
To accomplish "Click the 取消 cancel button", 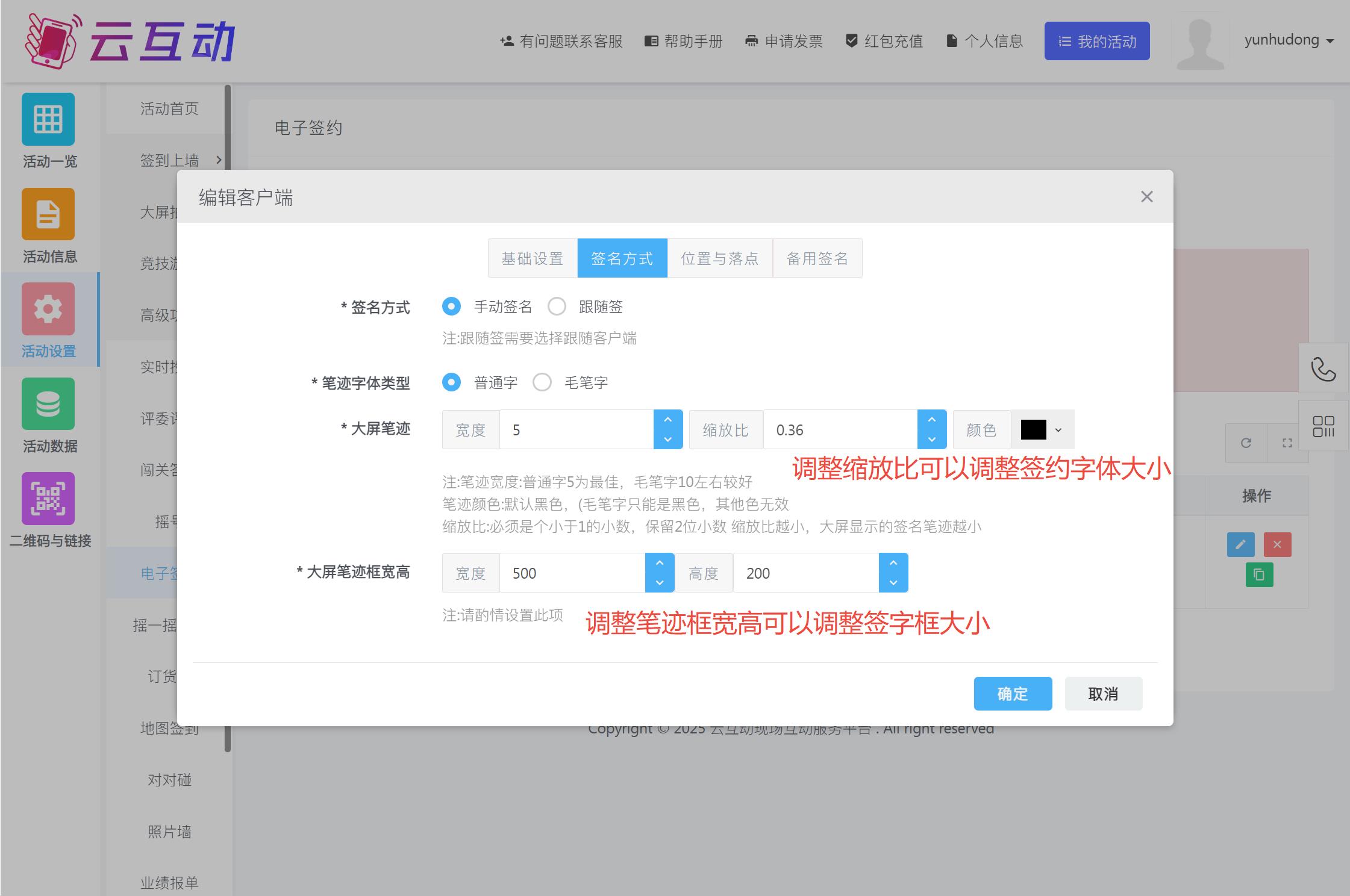I will 1102,694.
